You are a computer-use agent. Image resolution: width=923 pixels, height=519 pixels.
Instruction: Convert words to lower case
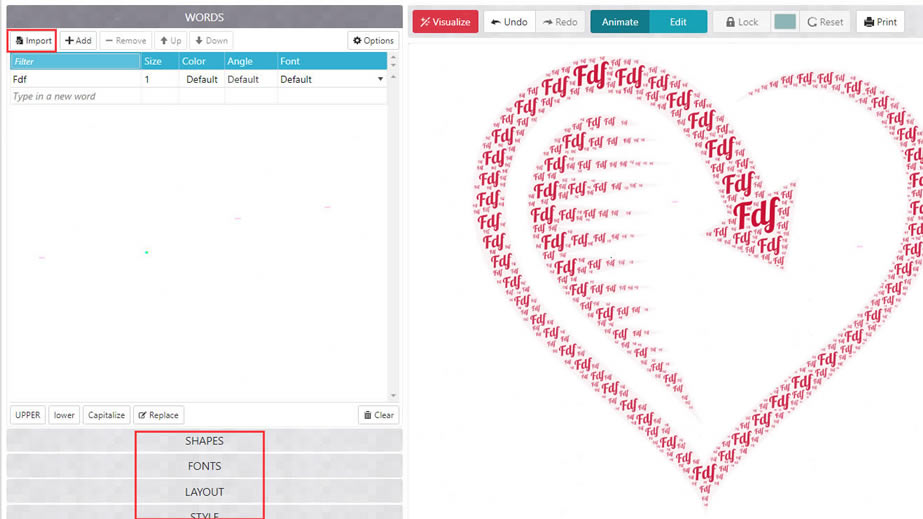[64, 415]
